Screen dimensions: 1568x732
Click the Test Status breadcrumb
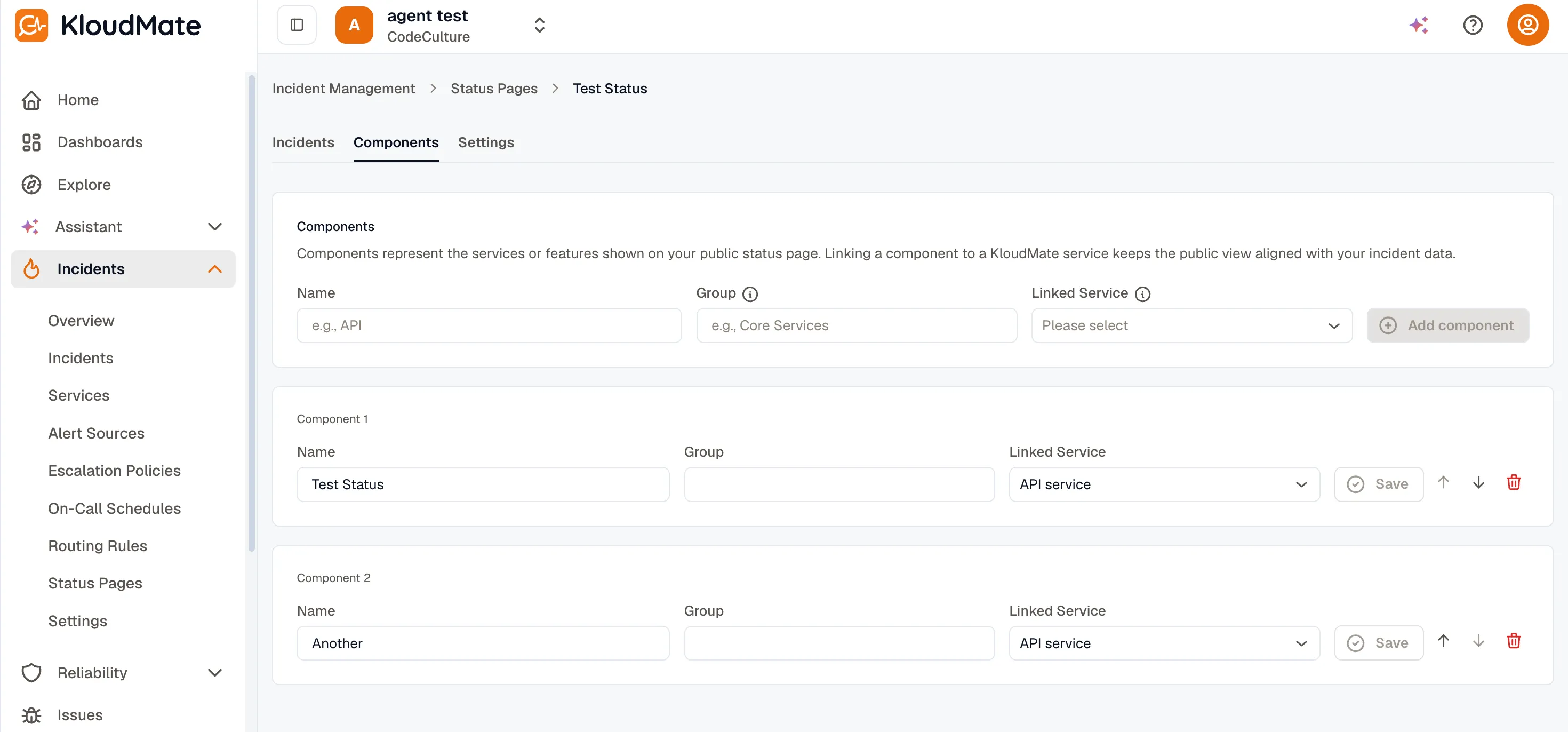coord(609,89)
